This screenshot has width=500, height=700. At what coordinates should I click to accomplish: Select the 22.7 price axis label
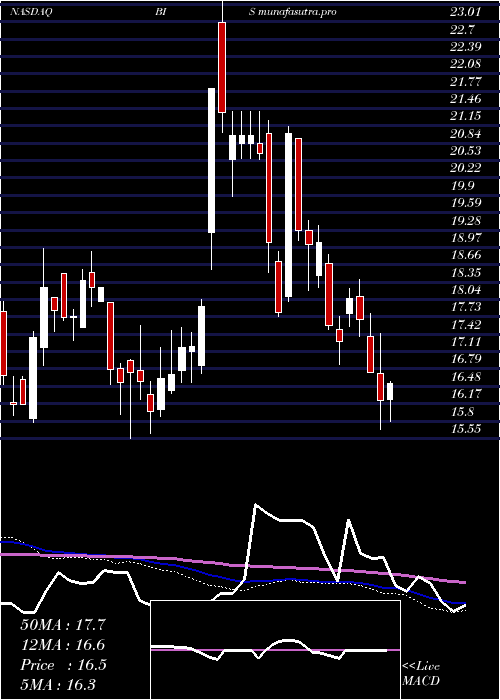click(x=462, y=29)
